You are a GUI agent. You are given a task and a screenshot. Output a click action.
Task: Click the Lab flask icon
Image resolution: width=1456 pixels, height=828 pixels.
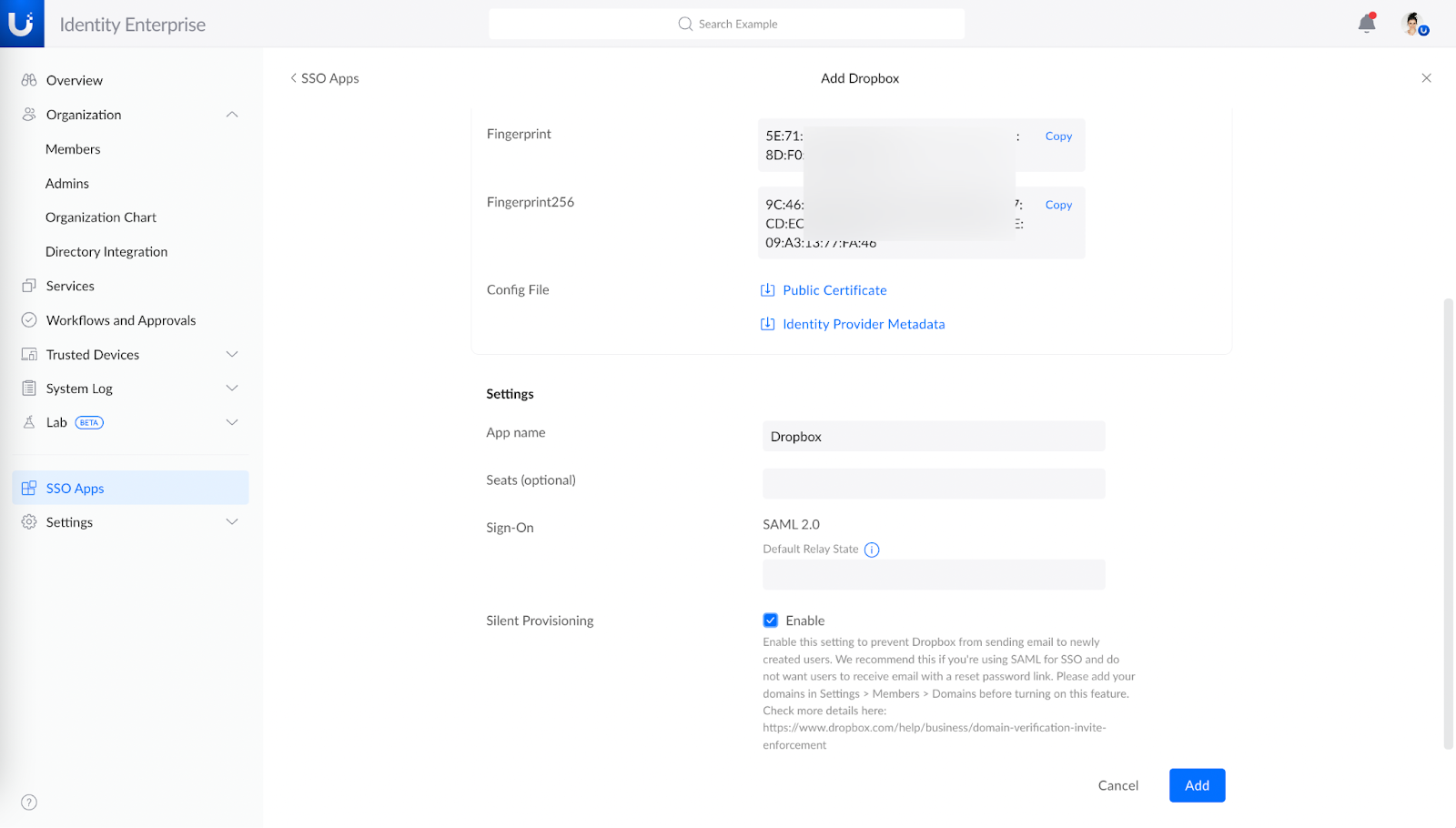pos(29,422)
